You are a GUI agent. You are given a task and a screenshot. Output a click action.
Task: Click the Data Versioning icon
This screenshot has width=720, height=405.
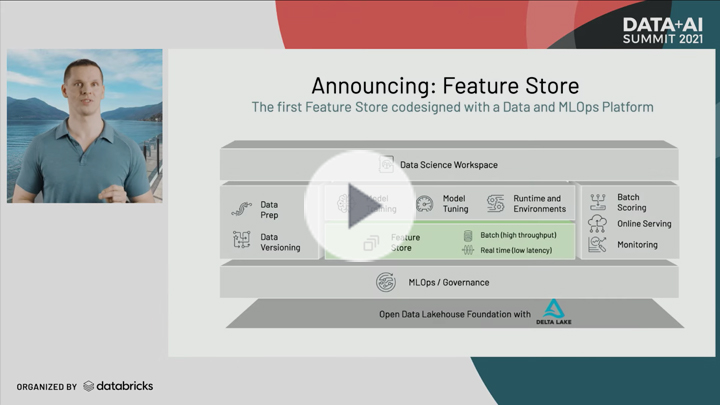[242, 240]
